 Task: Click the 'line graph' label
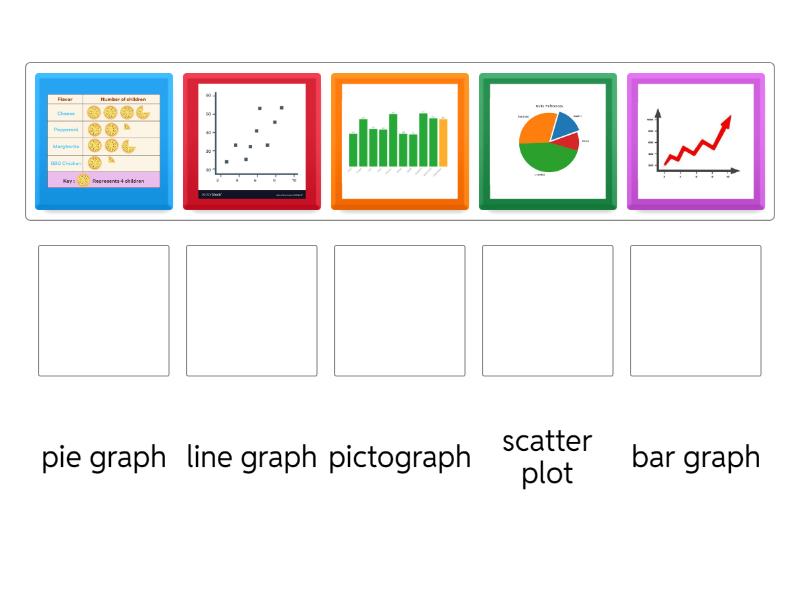(x=252, y=457)
